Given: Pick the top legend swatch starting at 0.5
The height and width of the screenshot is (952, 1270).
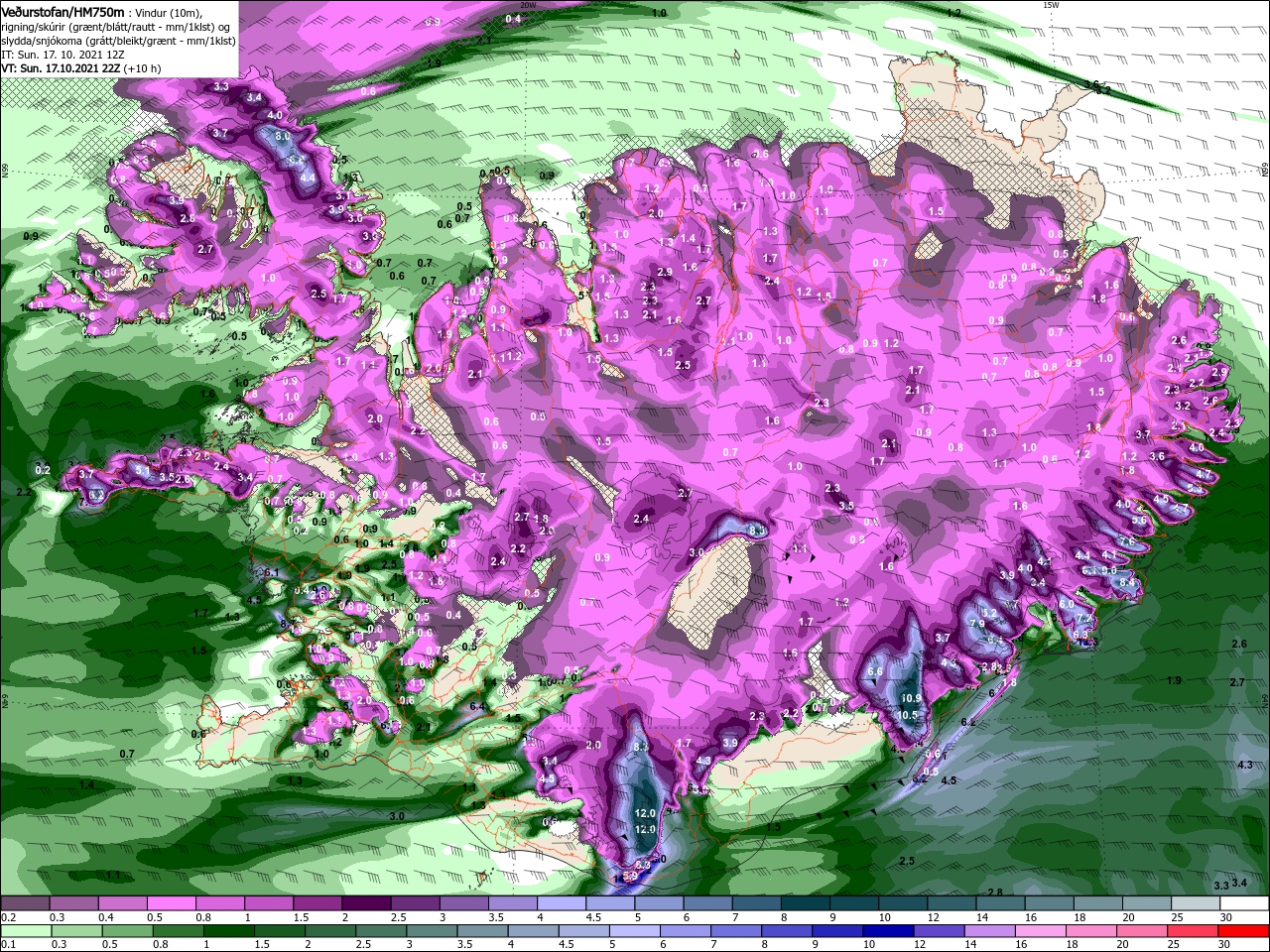Looking at the screenshot, I should (171, 904).
